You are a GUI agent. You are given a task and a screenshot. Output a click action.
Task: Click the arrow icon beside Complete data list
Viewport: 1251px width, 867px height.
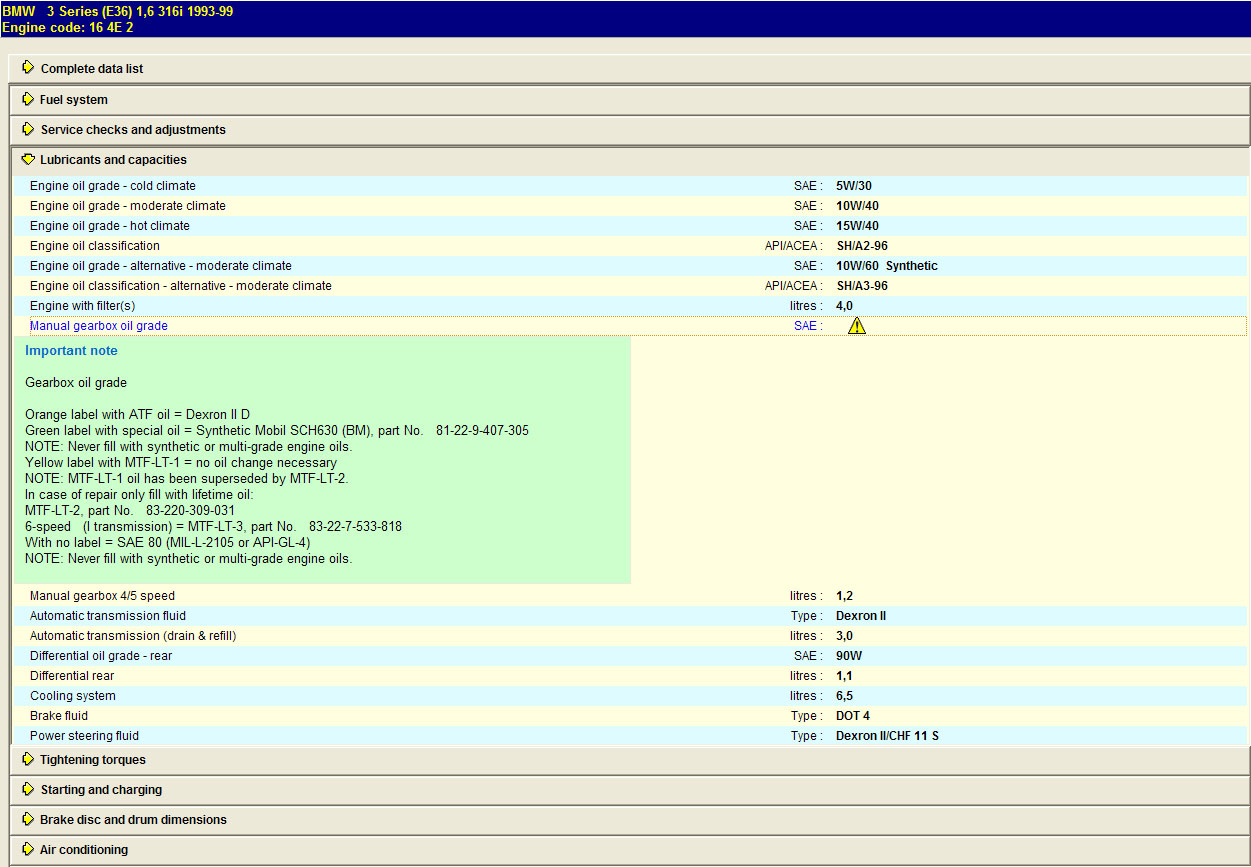pyautogui.click(x=28, y=68)
